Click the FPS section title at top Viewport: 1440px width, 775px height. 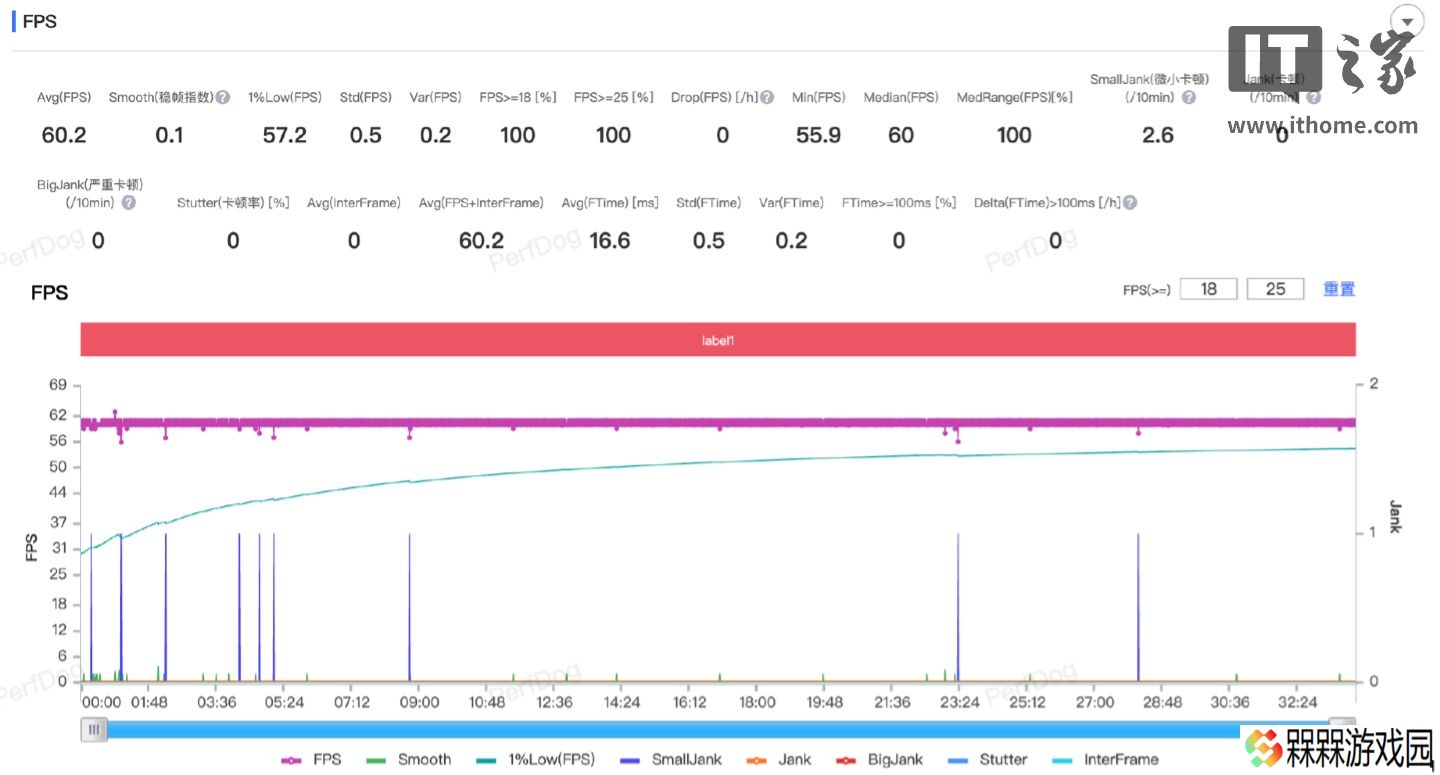pyautogui.click(x=40, y=22)
